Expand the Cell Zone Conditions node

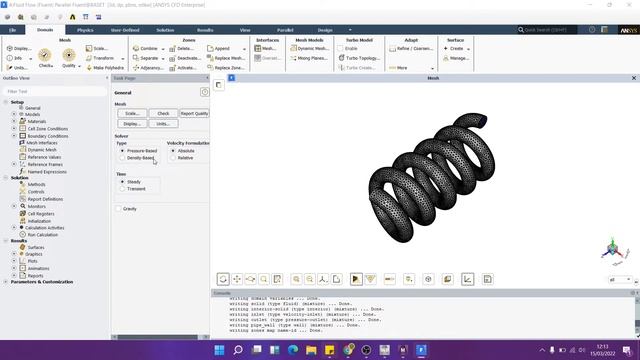(14, 129)
